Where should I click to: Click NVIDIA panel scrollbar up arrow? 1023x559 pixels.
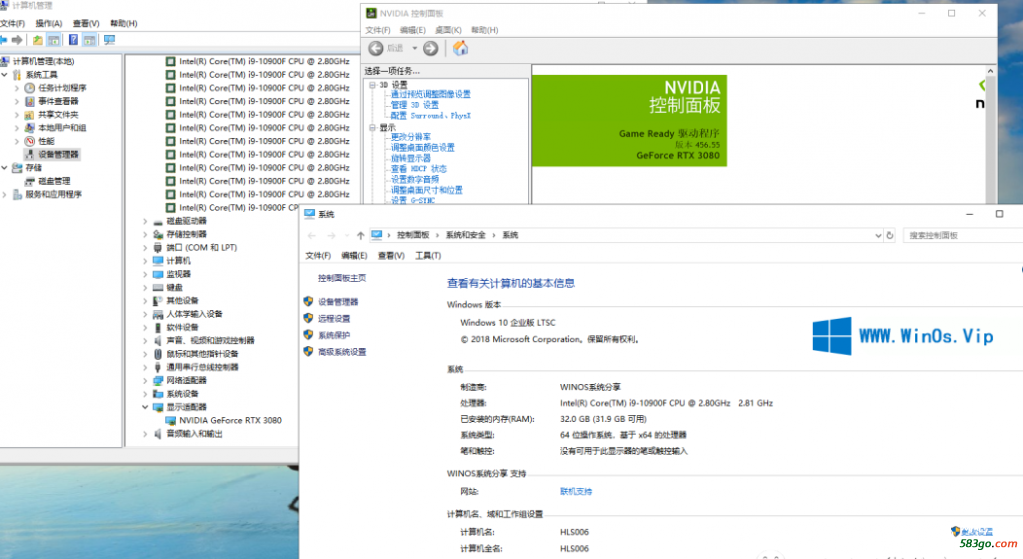(x=990, y=70)
